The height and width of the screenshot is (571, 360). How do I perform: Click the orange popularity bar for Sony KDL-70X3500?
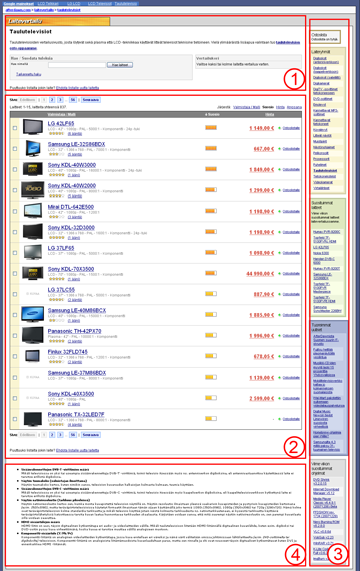click(211, 273)
